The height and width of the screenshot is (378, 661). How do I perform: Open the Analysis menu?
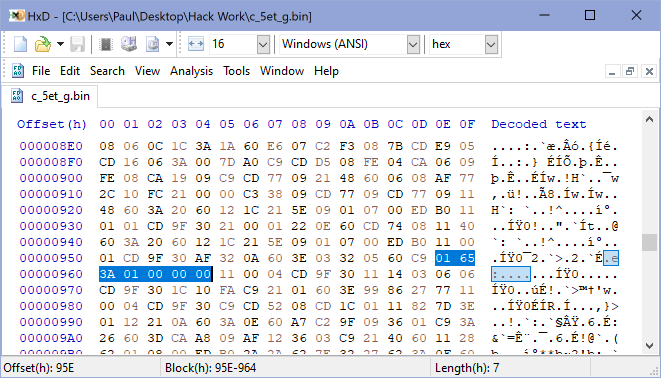pos(191,71)
